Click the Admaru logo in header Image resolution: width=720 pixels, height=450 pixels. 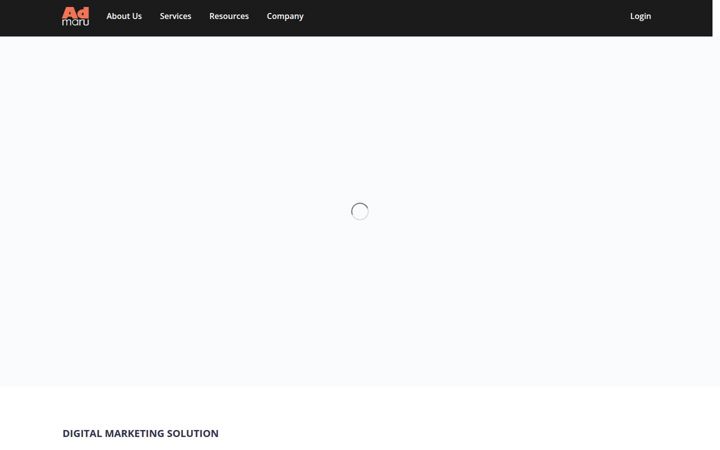click(76, 16)
